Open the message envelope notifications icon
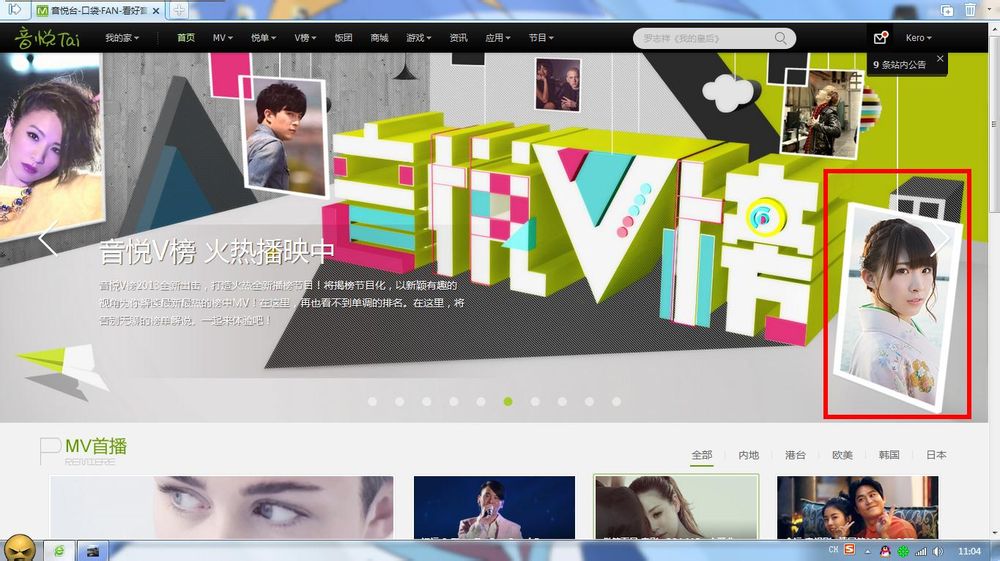 coord(881,38)
